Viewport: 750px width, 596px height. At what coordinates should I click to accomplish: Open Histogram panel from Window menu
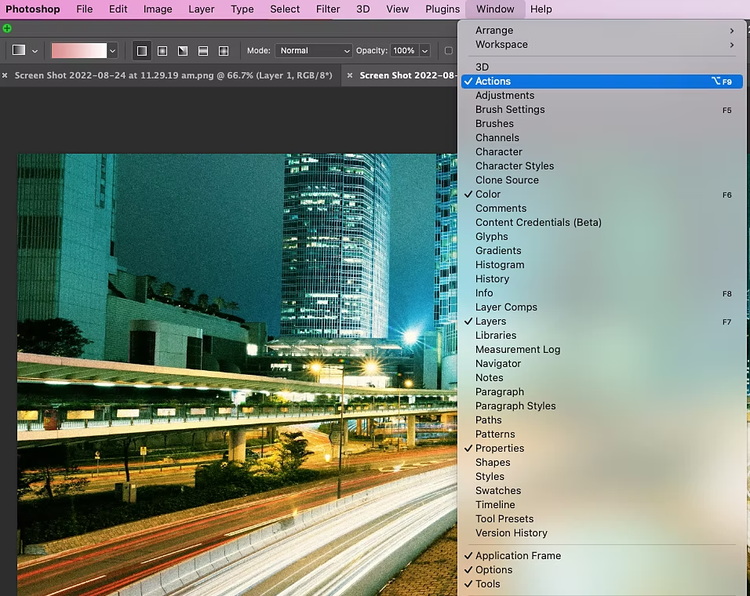tap(499, 265)
